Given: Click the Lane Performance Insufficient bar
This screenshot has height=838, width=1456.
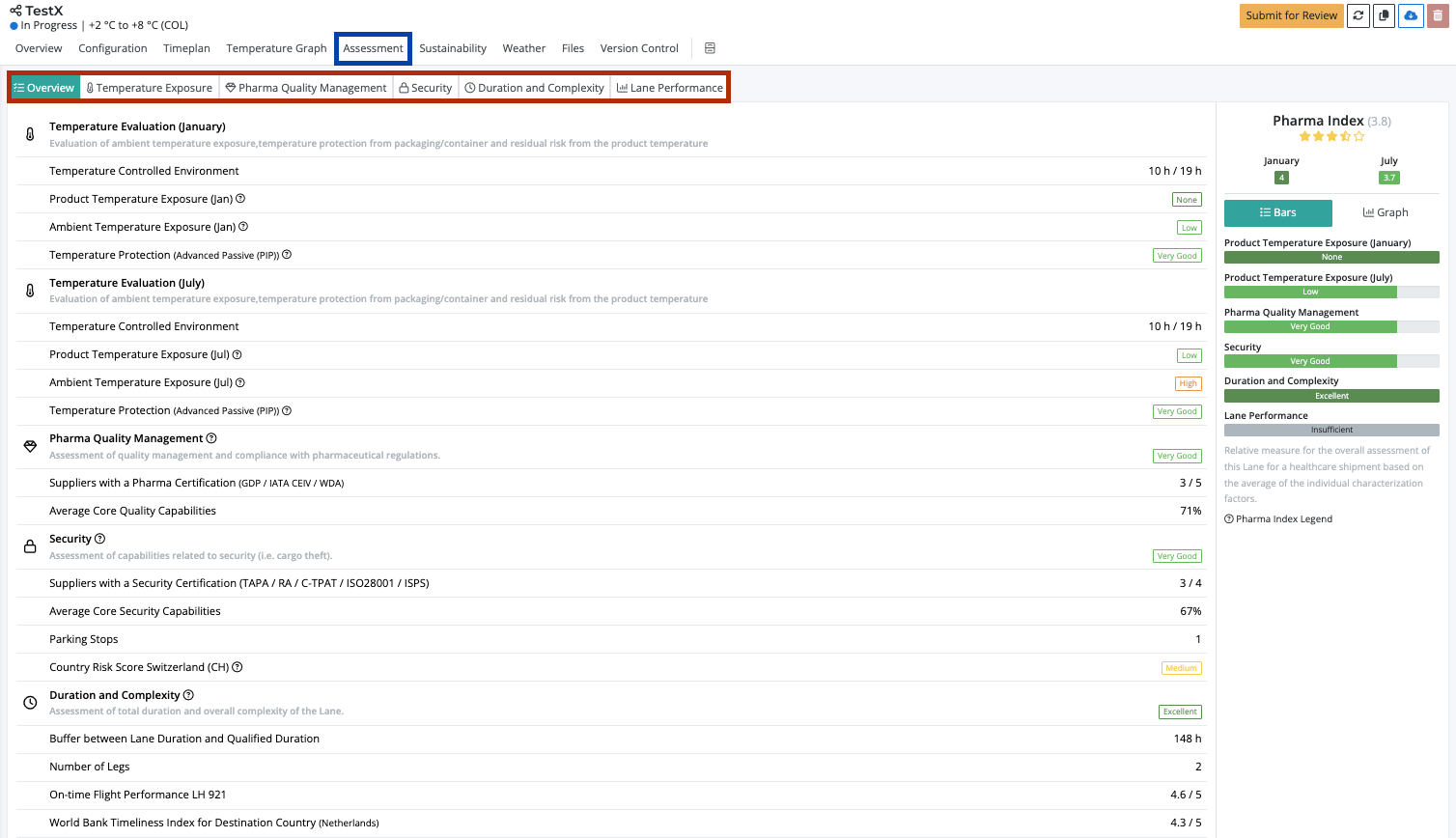Looking at the screenshot, I should (1331, 430).
